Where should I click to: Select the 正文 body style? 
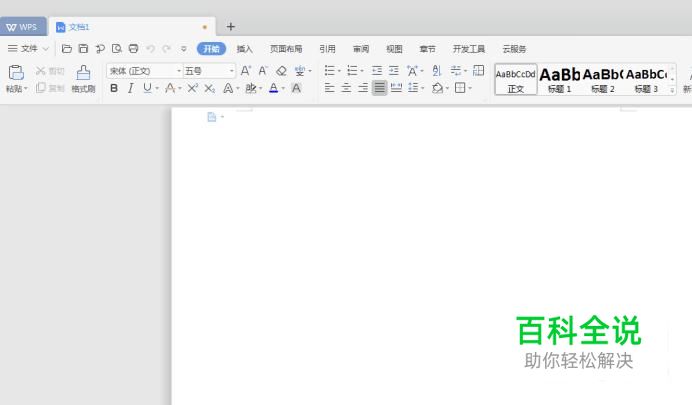tap(516, 79)
